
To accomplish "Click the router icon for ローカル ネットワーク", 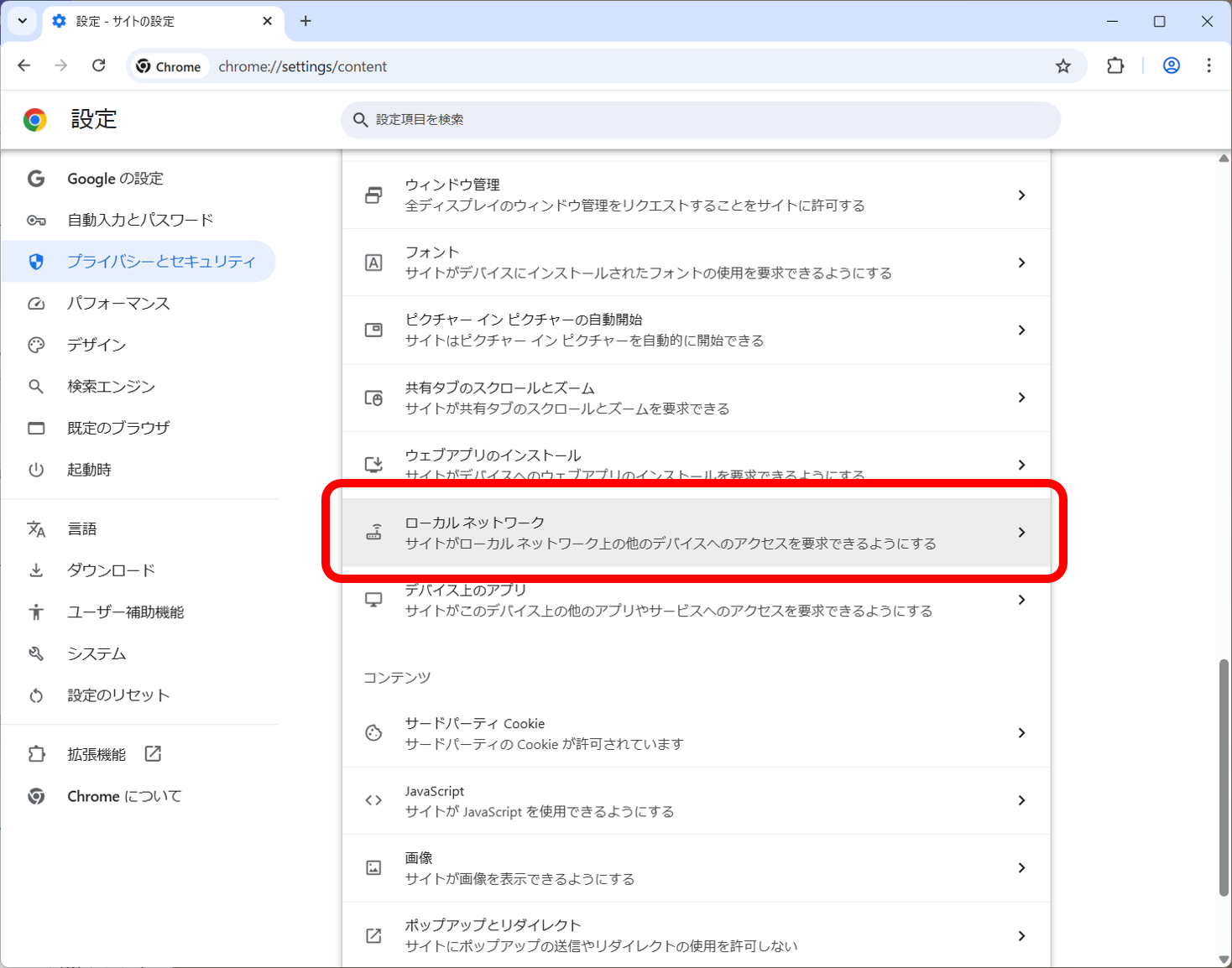I will coord(373,532).
